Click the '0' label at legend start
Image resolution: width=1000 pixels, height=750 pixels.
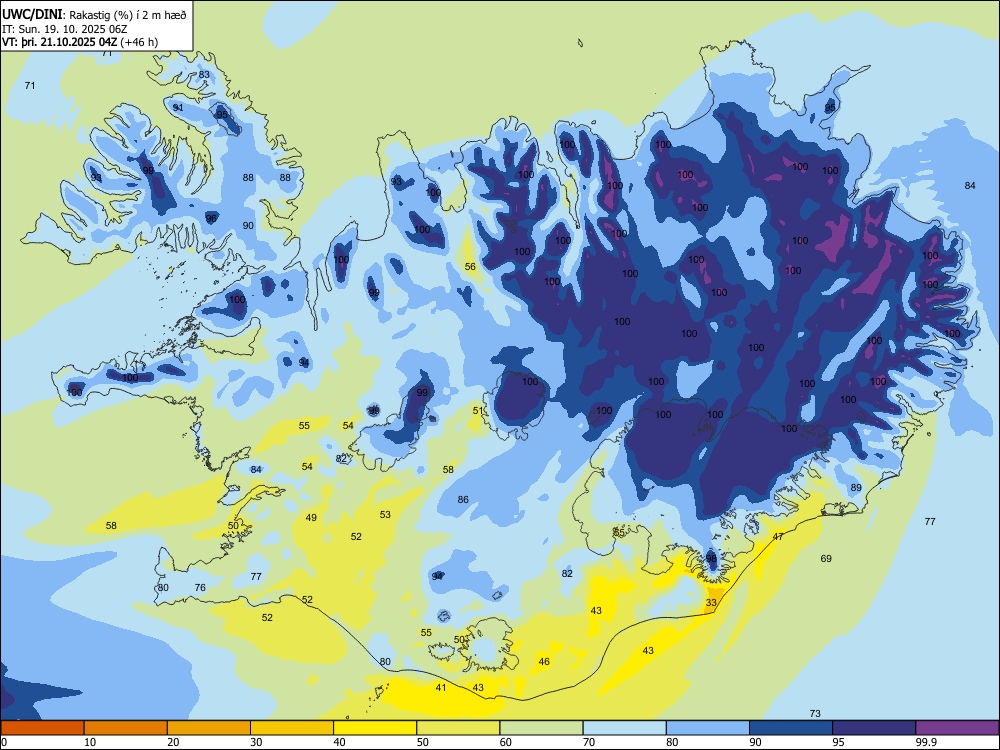tap(4, 742)
